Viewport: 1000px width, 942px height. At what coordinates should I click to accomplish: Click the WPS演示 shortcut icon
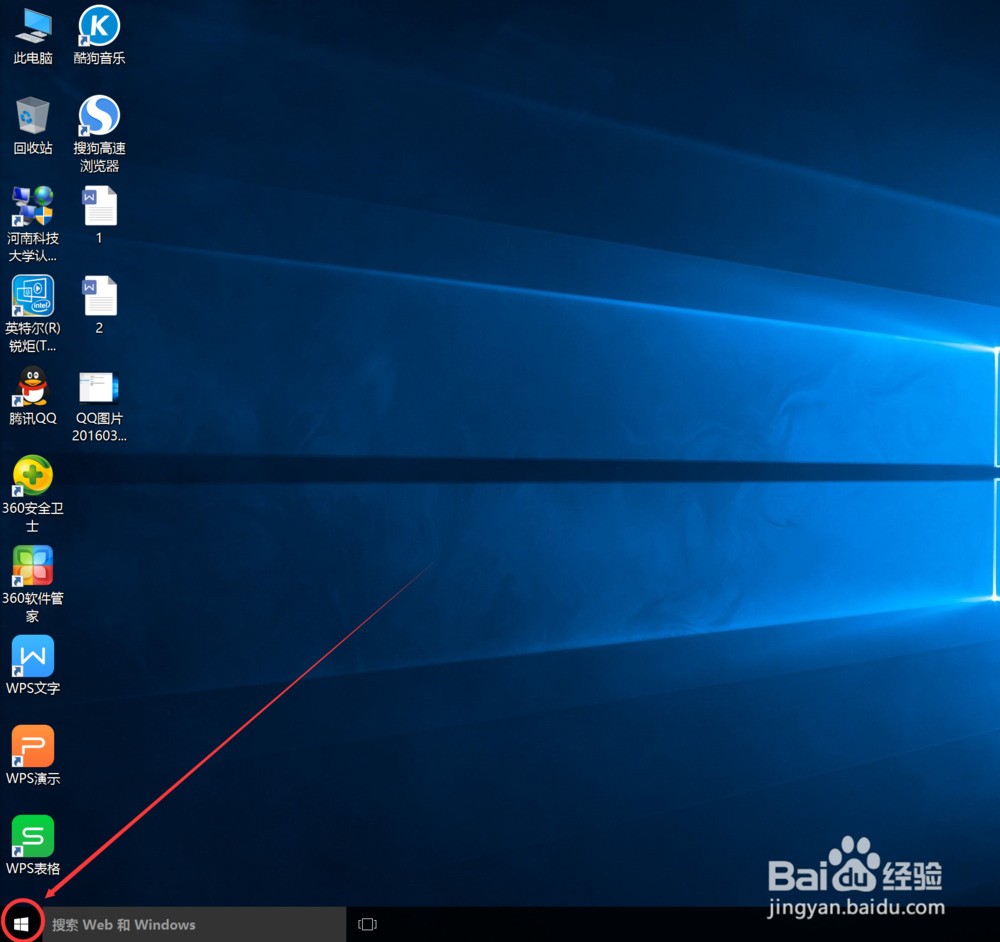(33, 746)
